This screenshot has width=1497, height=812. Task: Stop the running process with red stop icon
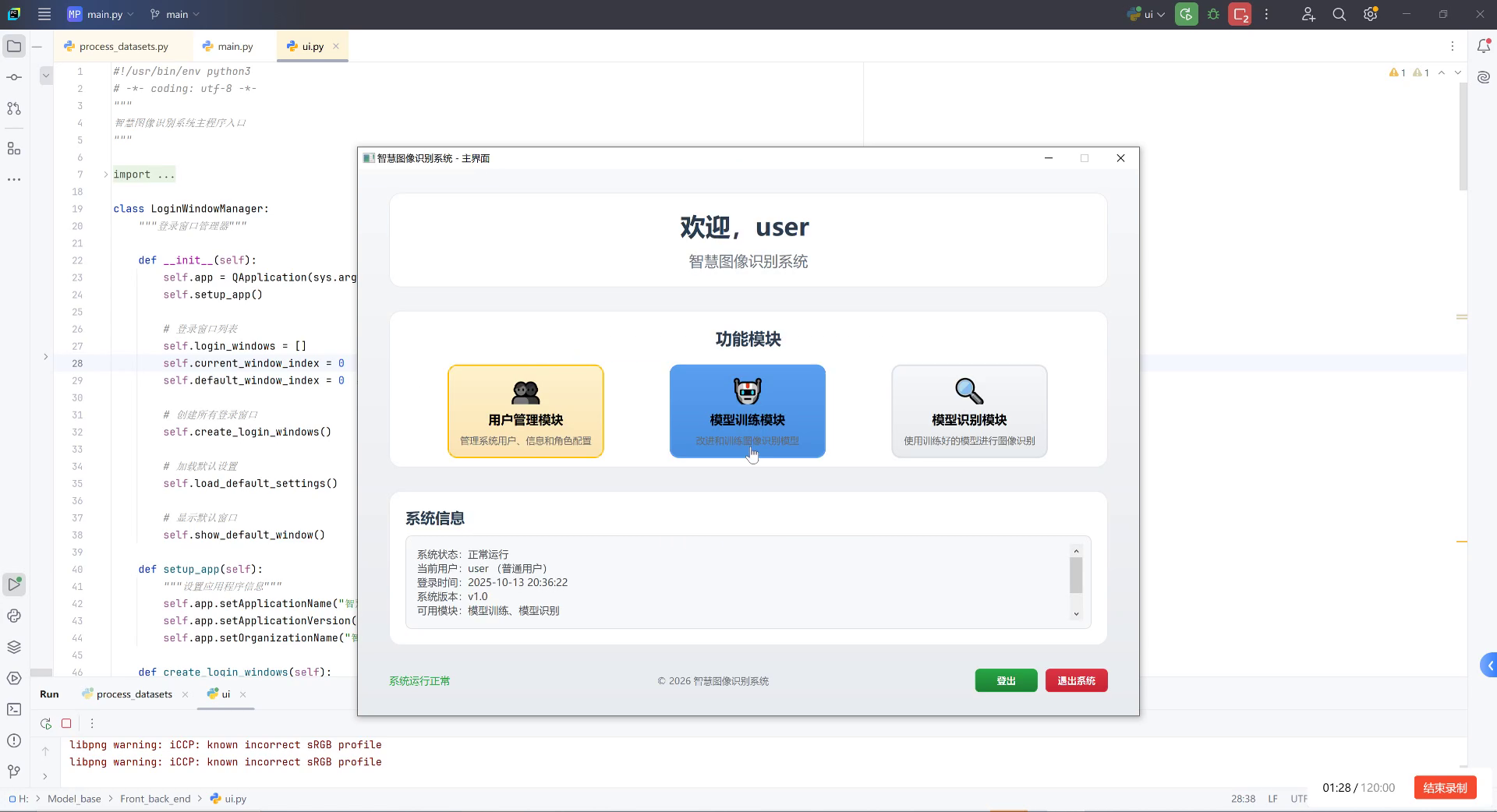click(x=67, y=723)
